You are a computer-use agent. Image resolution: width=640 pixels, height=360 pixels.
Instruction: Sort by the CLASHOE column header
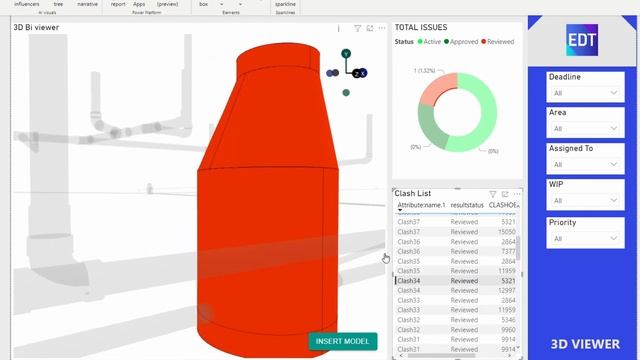pos(502,205)
